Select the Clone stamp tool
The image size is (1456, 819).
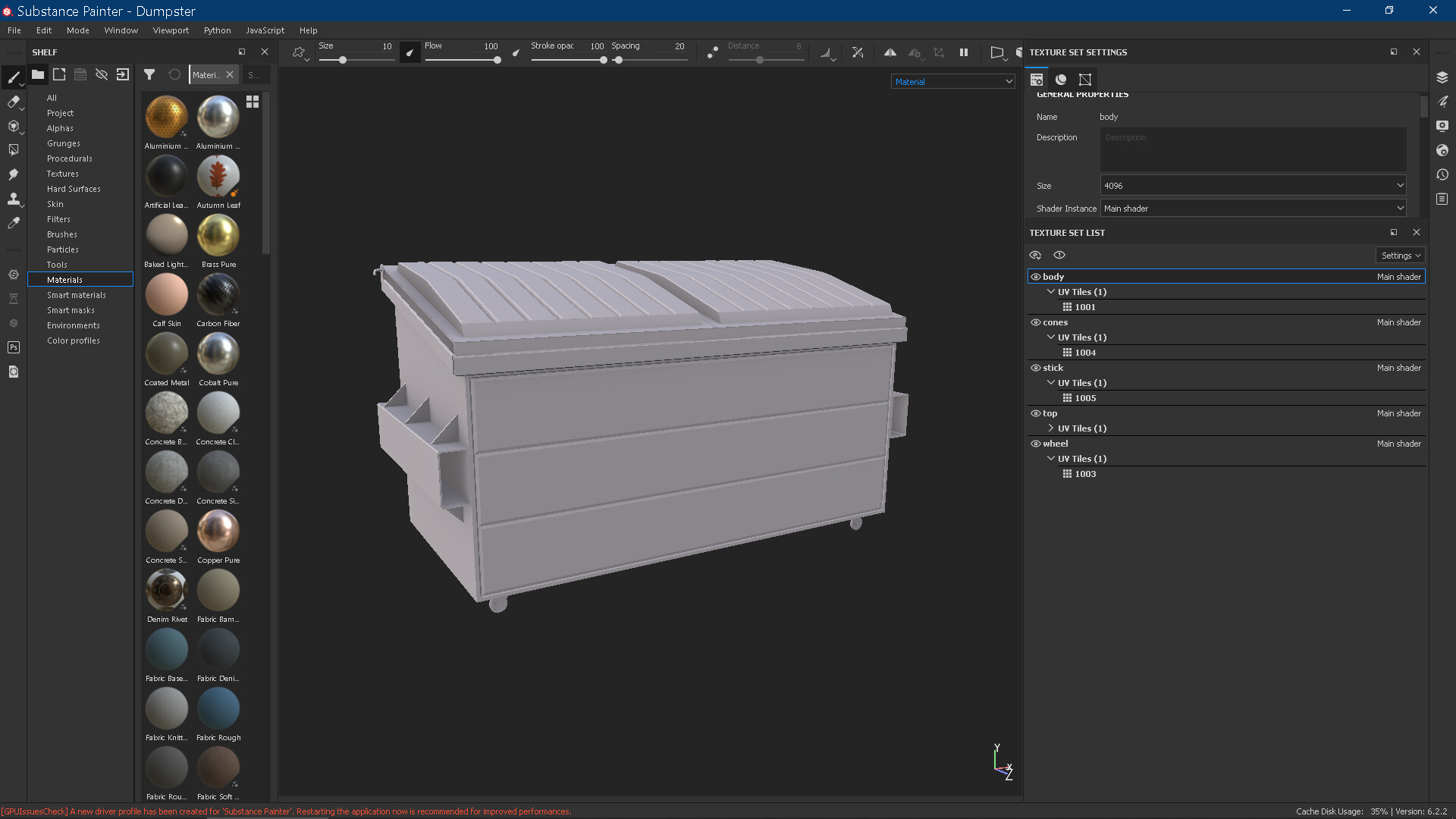tap(14, 199)
